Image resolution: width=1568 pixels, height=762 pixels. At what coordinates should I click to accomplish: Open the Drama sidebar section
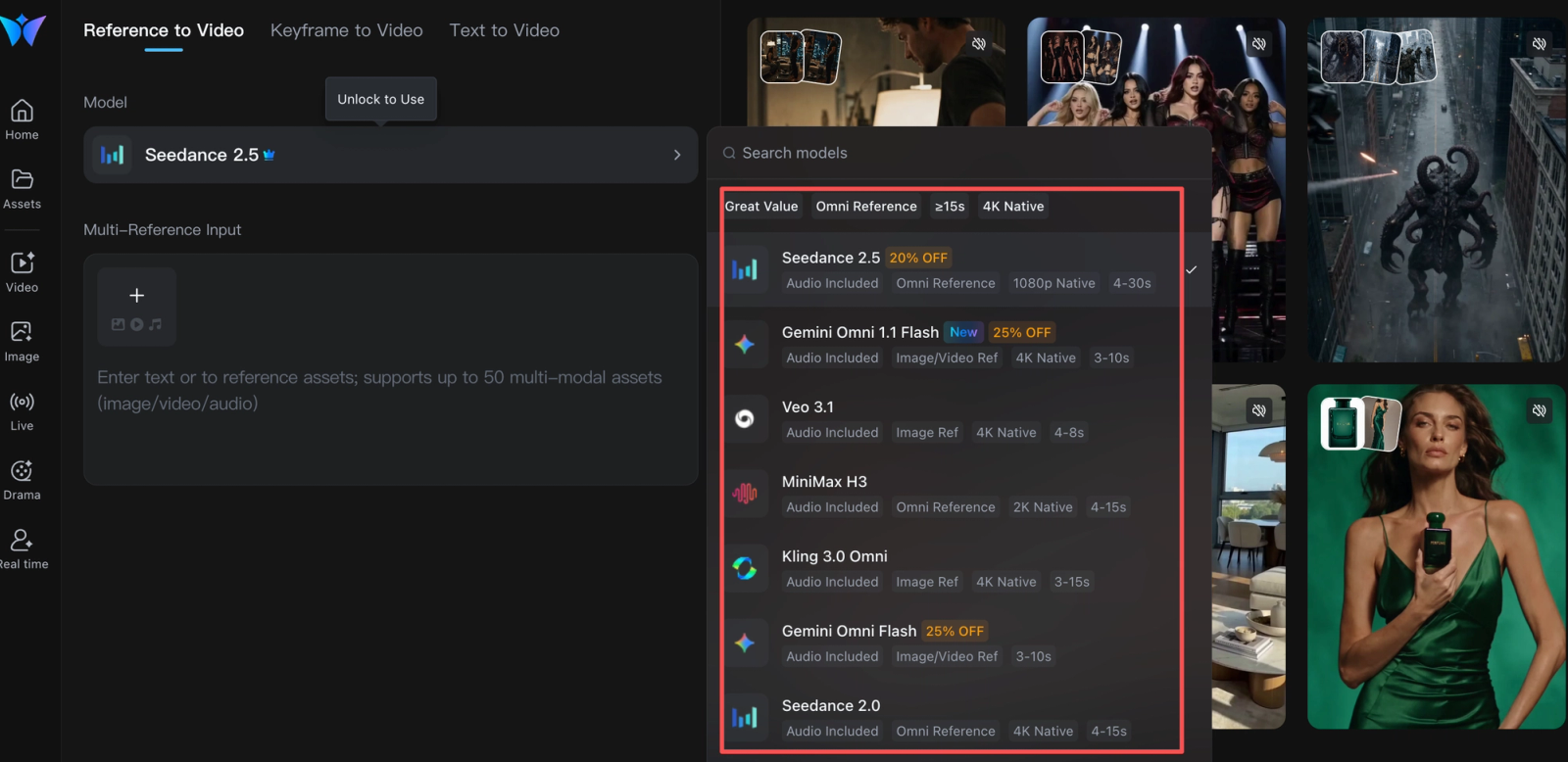pyautogui.click(x=22, y=481)
